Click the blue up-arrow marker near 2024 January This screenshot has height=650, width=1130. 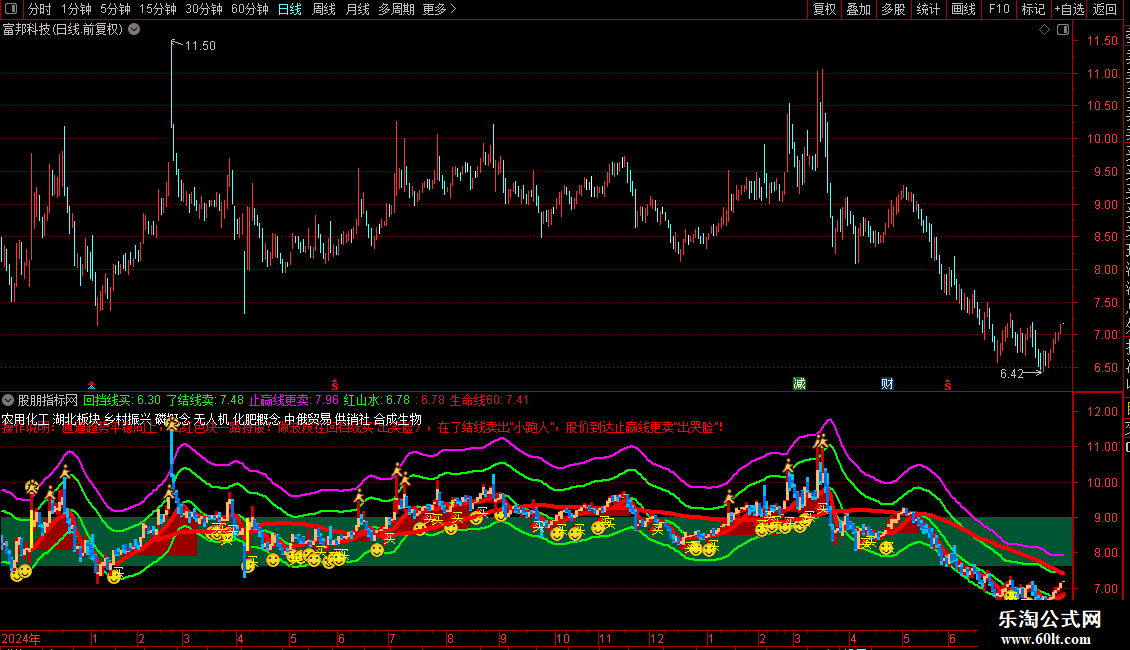(x=92, y=386)
